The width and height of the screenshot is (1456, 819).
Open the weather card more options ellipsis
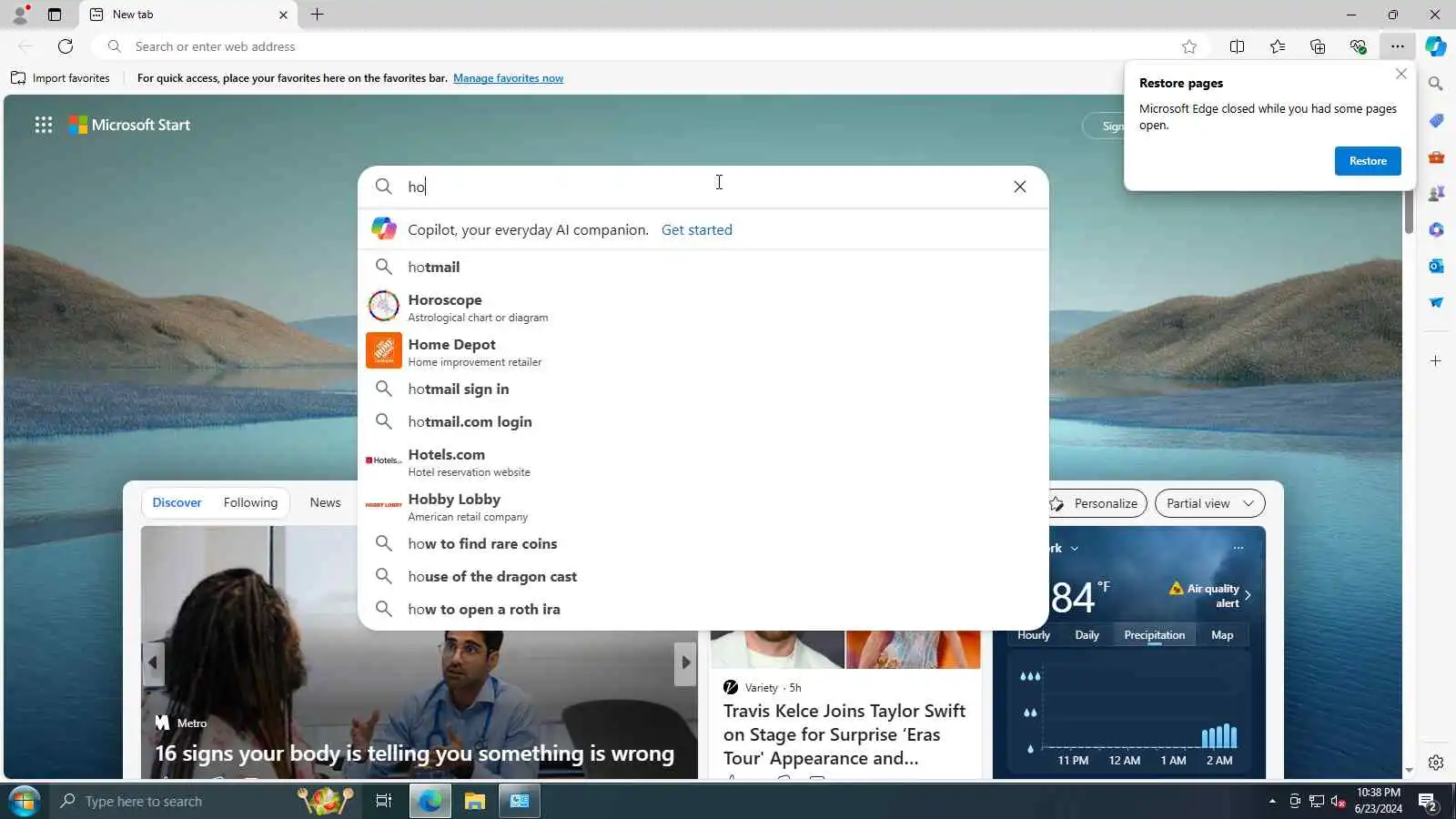[1238, 548]
